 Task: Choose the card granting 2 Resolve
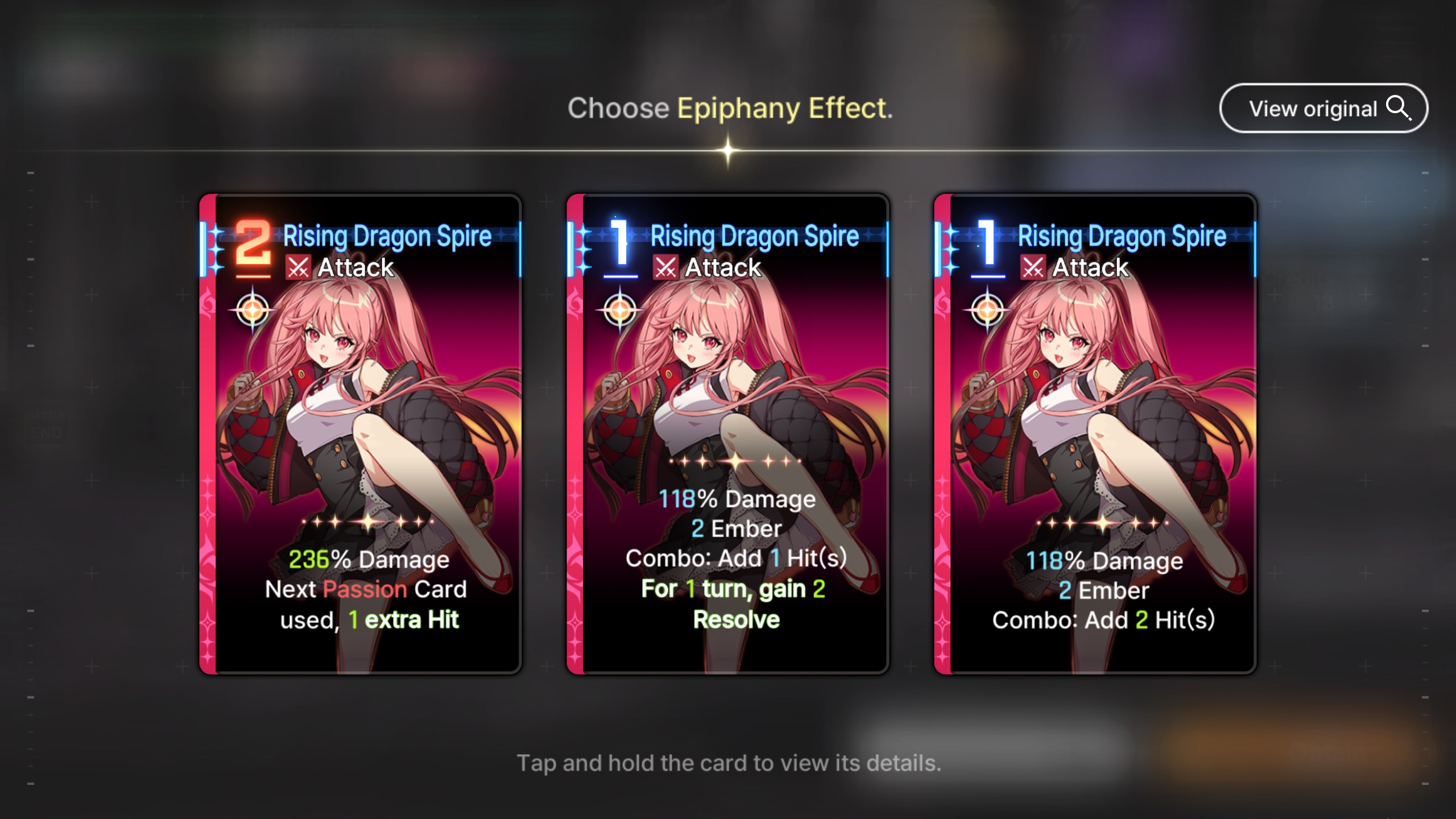(x=728, y=434)
